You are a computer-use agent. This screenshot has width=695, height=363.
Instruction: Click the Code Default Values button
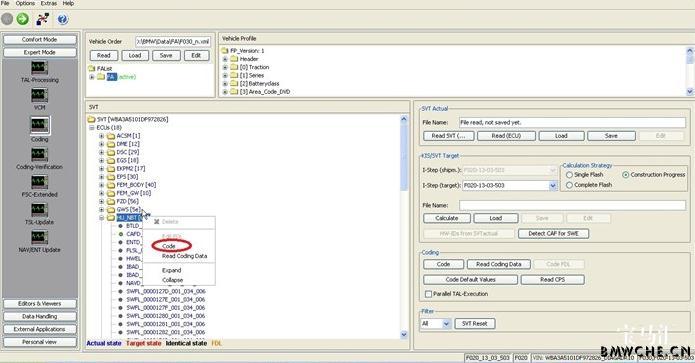pos(470,280)
